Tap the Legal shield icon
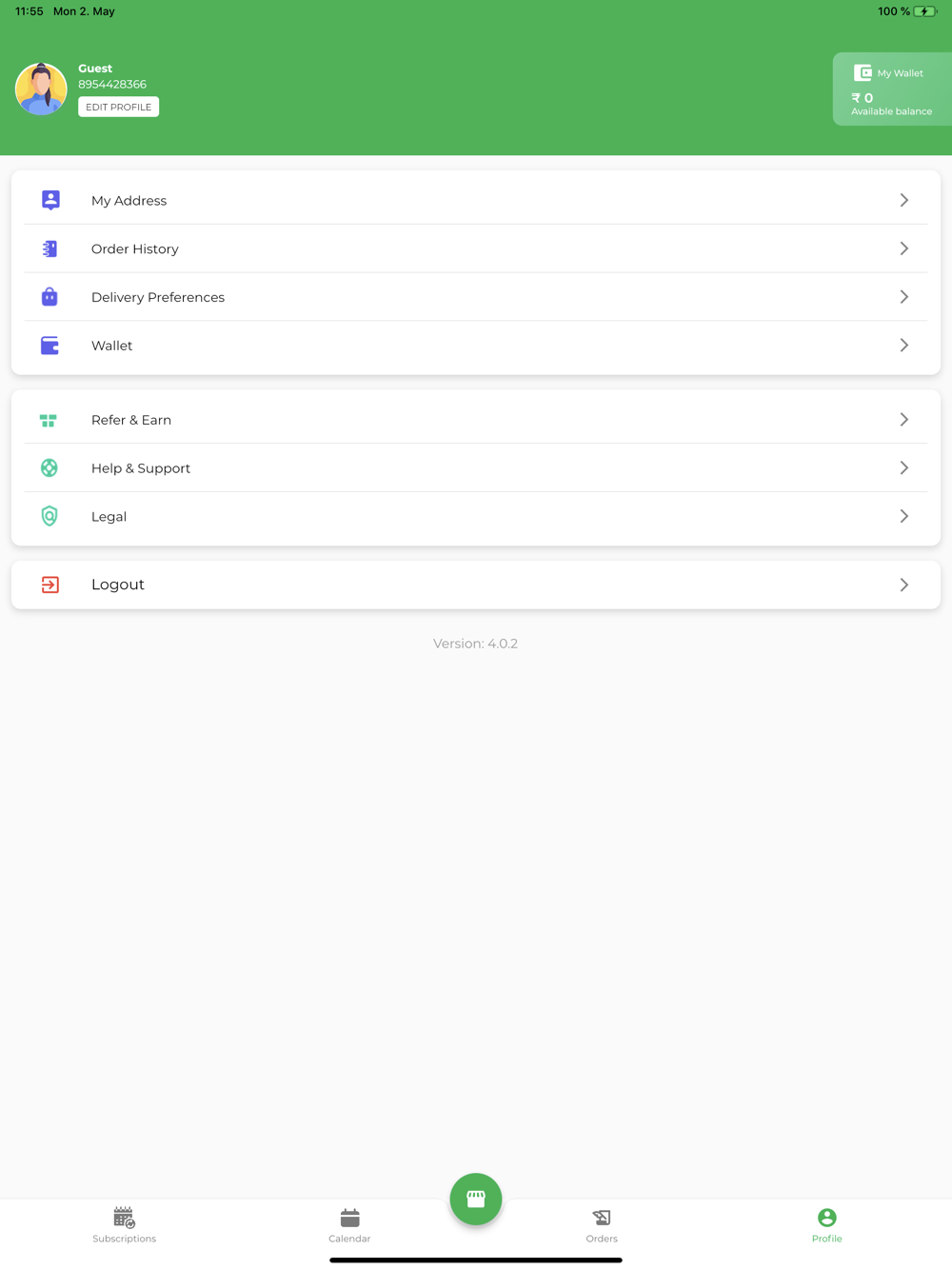 point(50,516)
